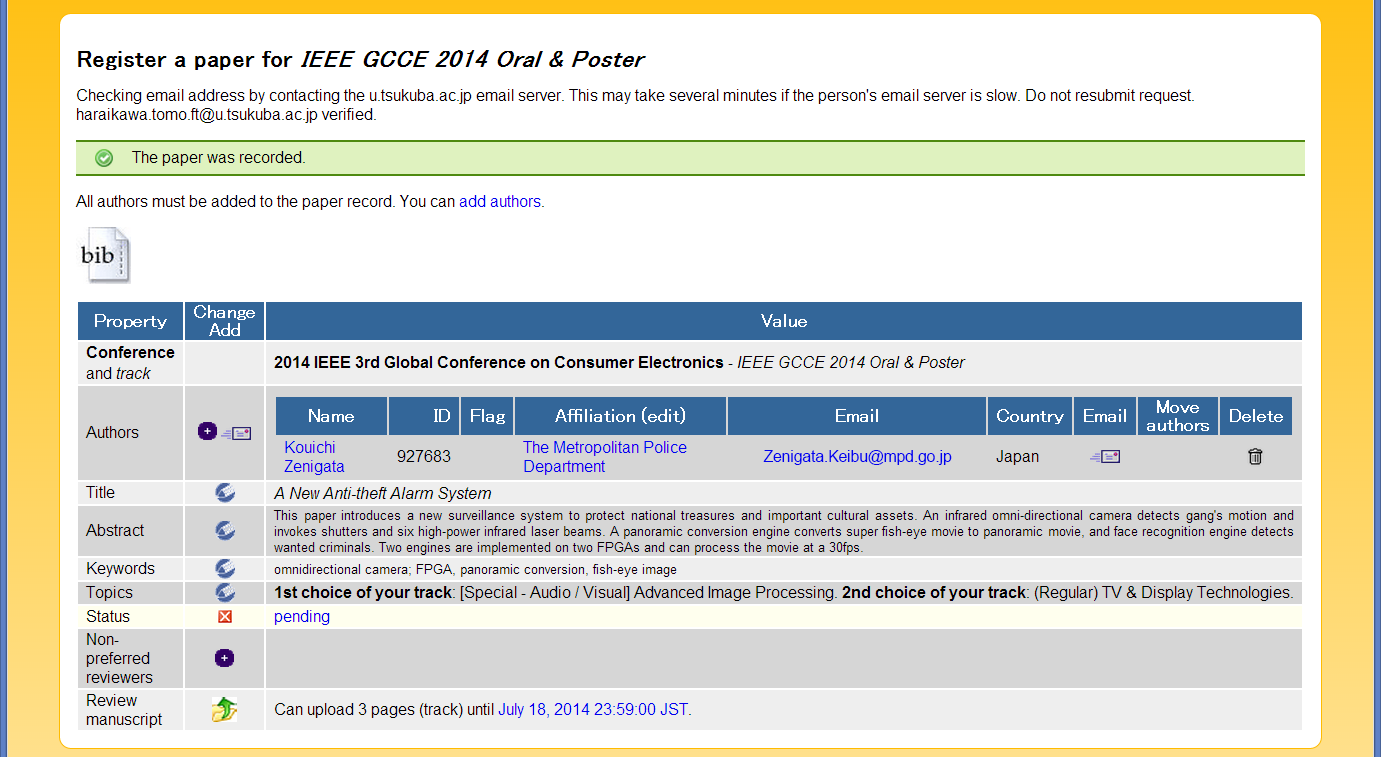
Task: Click the keywords text 'omnidirectional camera; FPGA...'
Action: (475, 569)
